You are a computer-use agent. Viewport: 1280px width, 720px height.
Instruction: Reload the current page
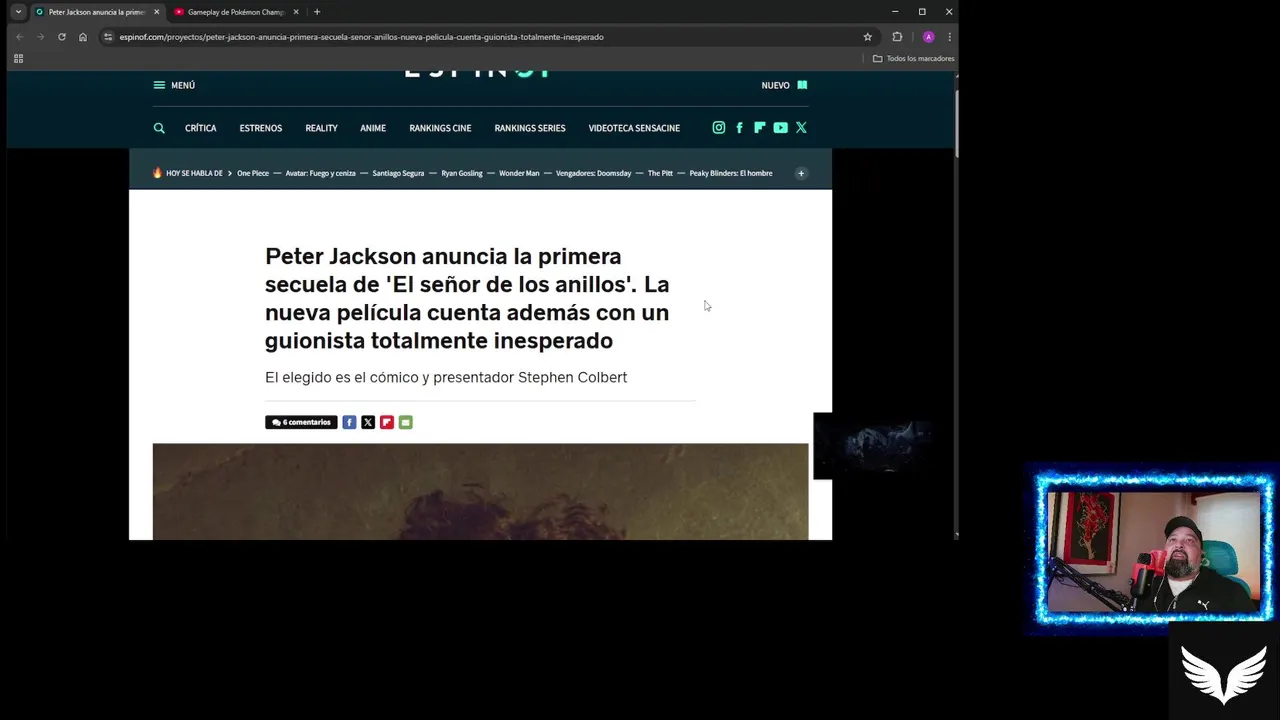pyautogui.click(x=61, y=37)
